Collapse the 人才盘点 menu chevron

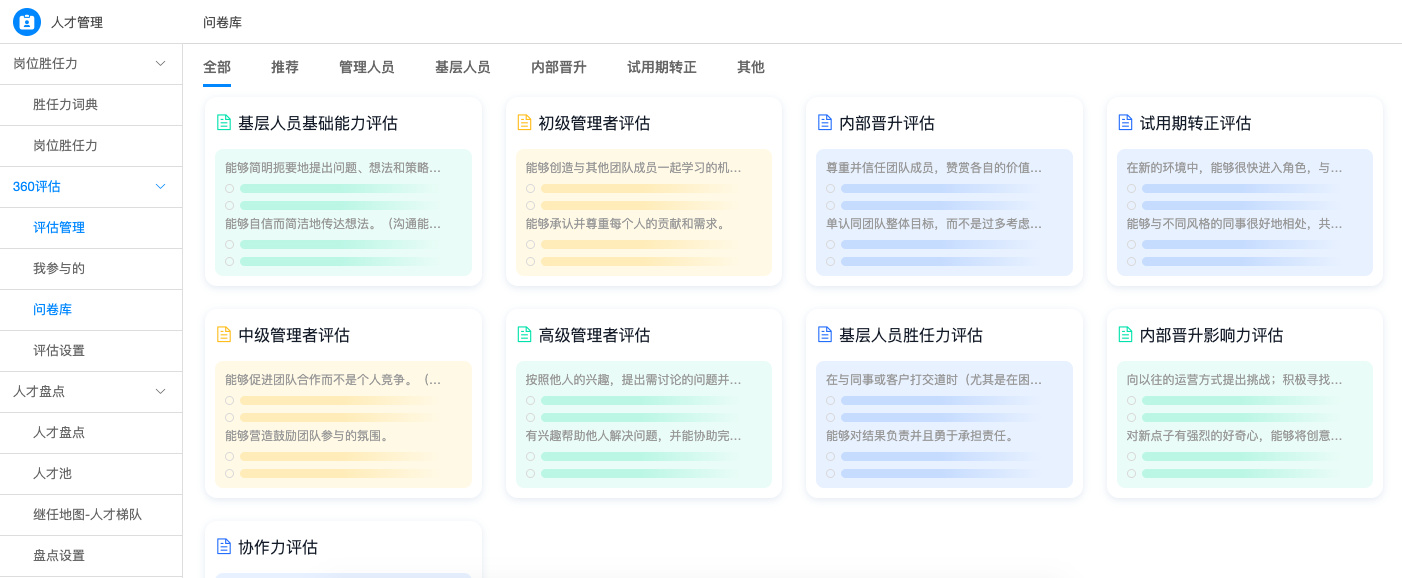[x=160, y=391]
